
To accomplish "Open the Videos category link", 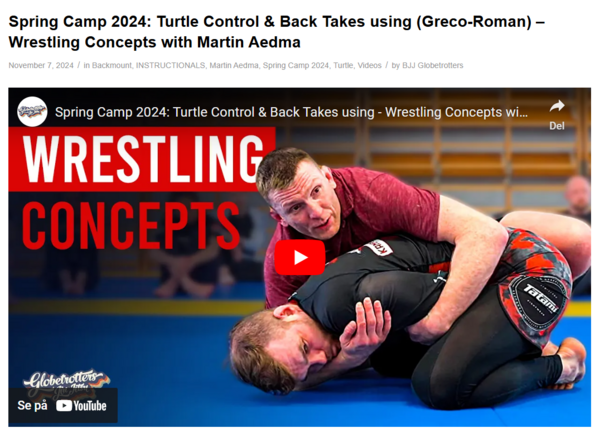I will point(370,65).
